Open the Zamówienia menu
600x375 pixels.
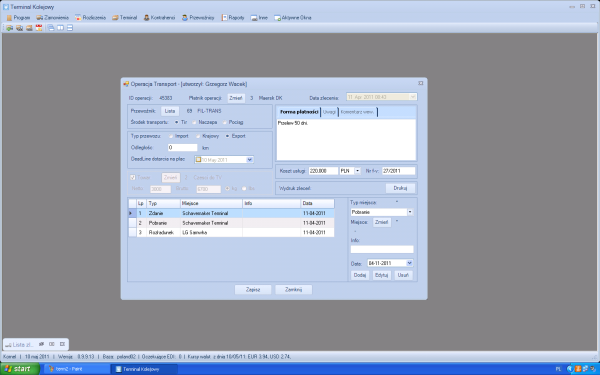click(52, 18)
